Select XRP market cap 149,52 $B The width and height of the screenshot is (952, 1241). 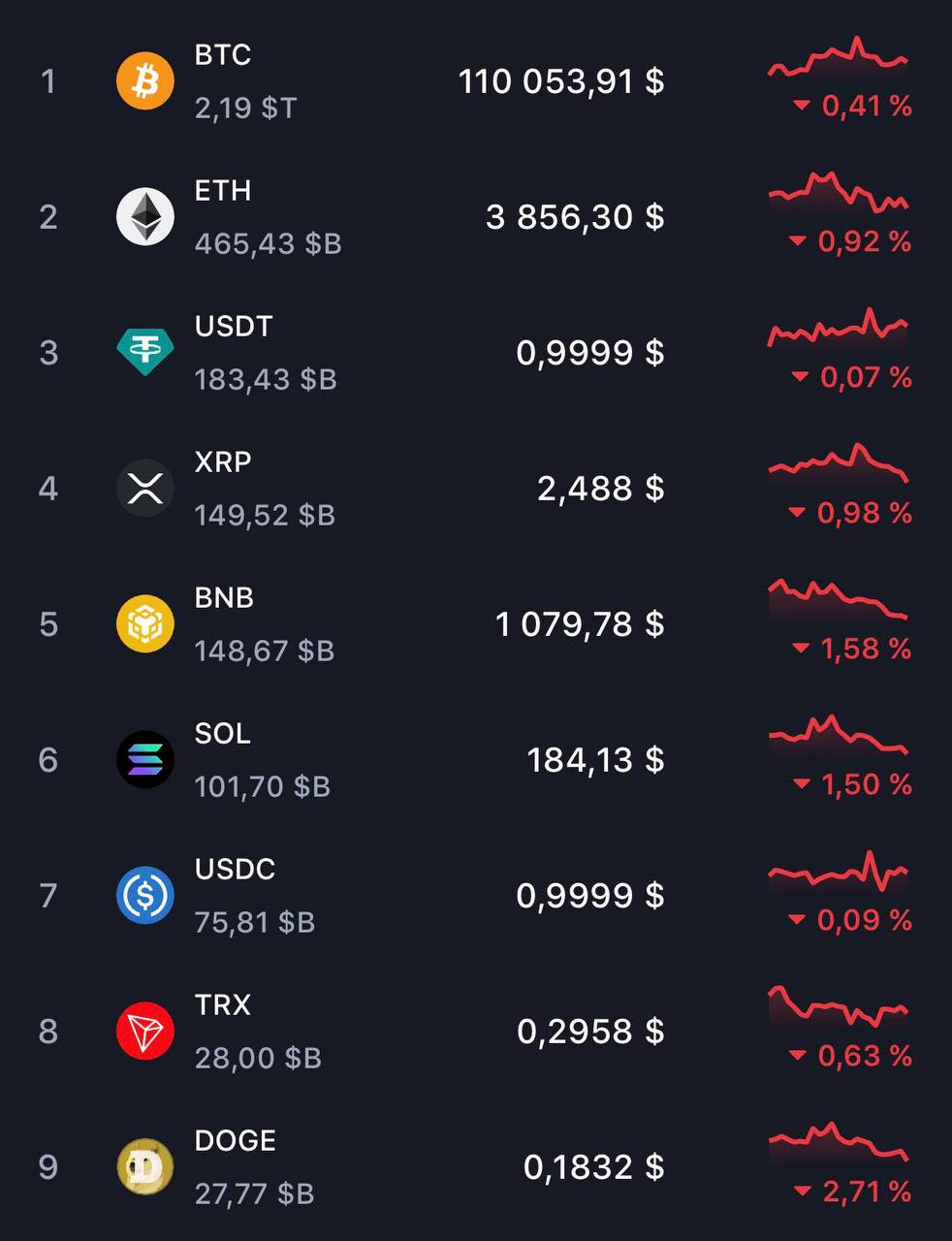[x=265, y=515]
